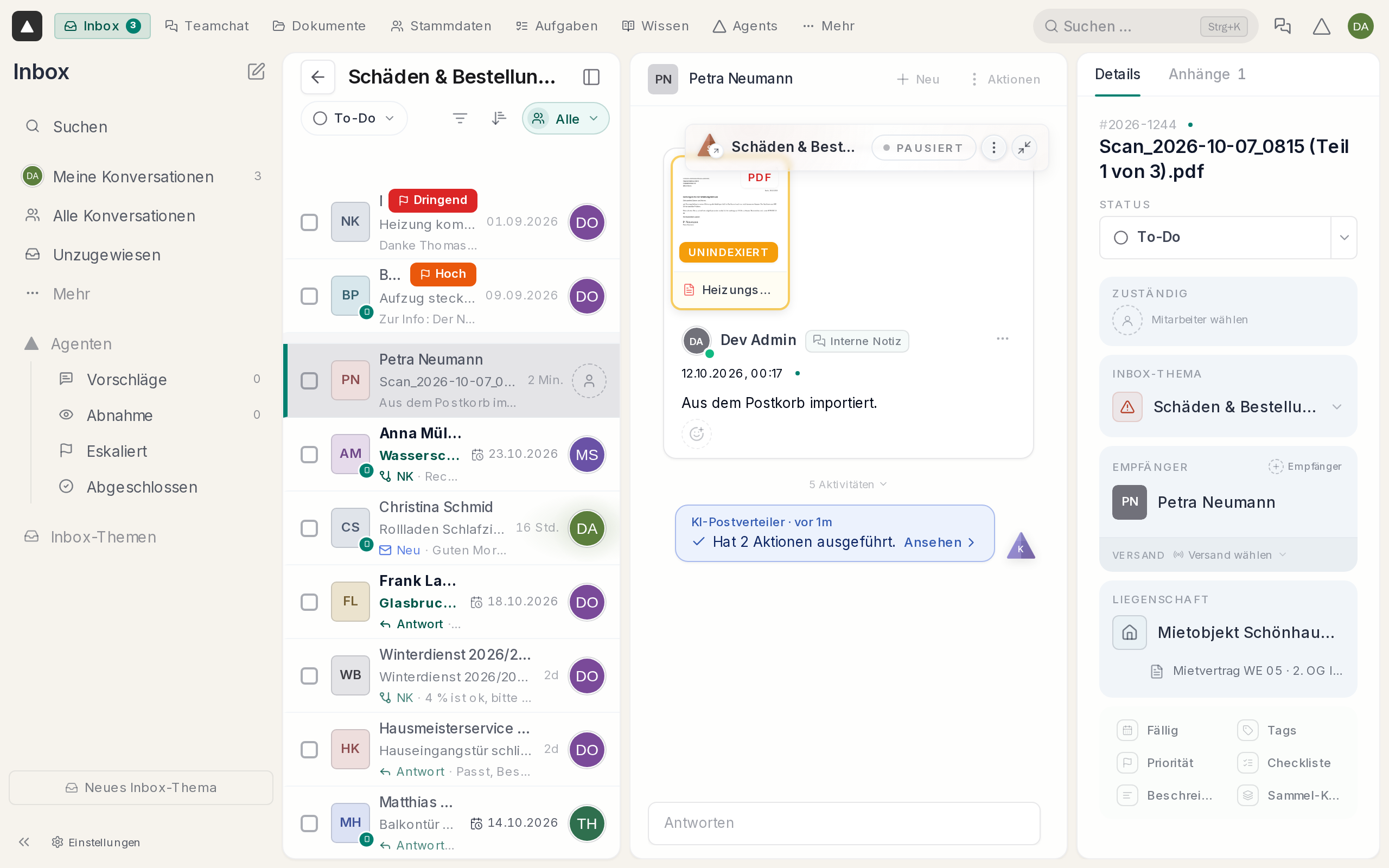Expand the Alle assignee dropdown
1389x868 pixels.
click(565, 118)
